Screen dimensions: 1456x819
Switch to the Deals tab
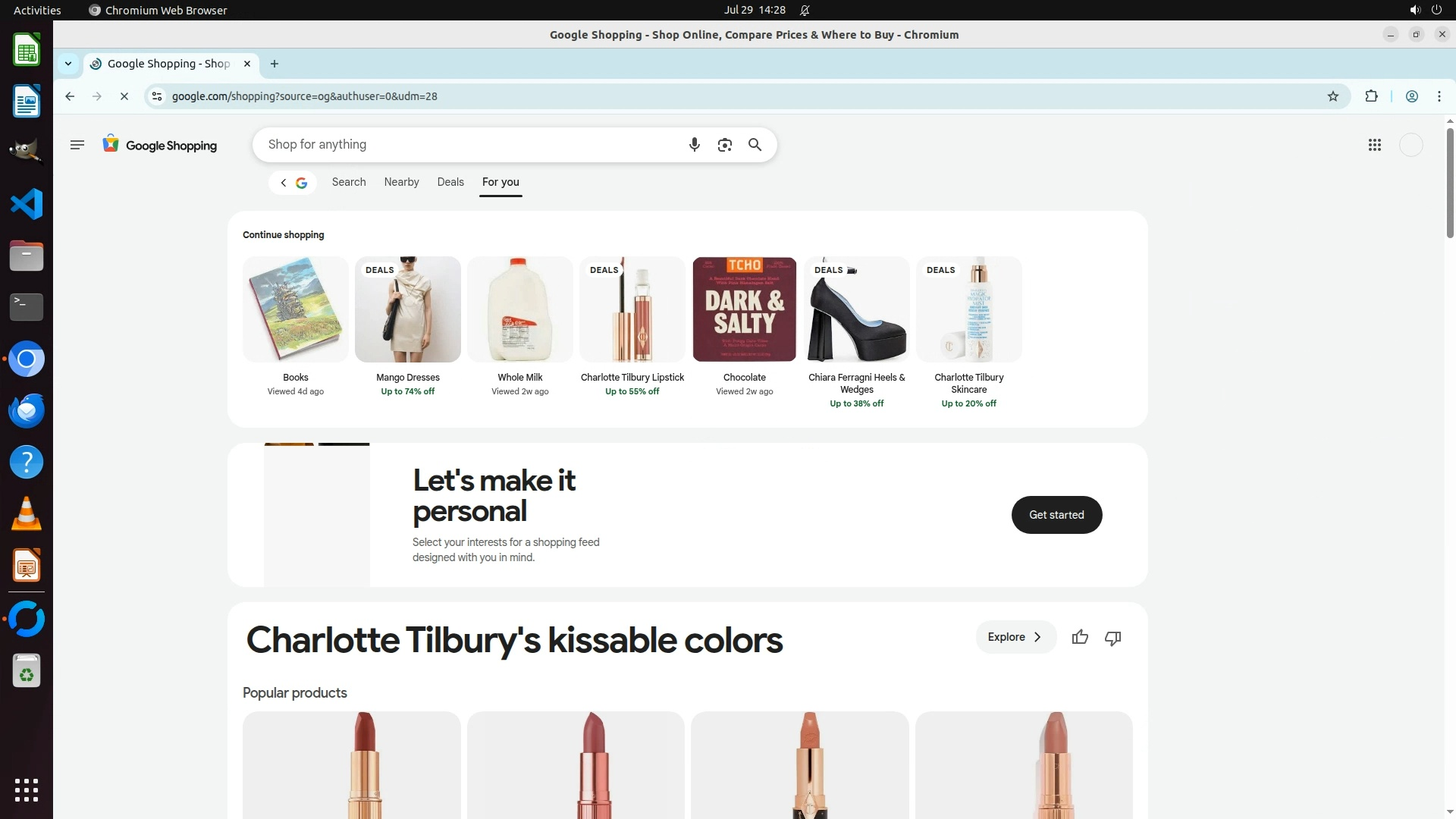coord(450,182)
